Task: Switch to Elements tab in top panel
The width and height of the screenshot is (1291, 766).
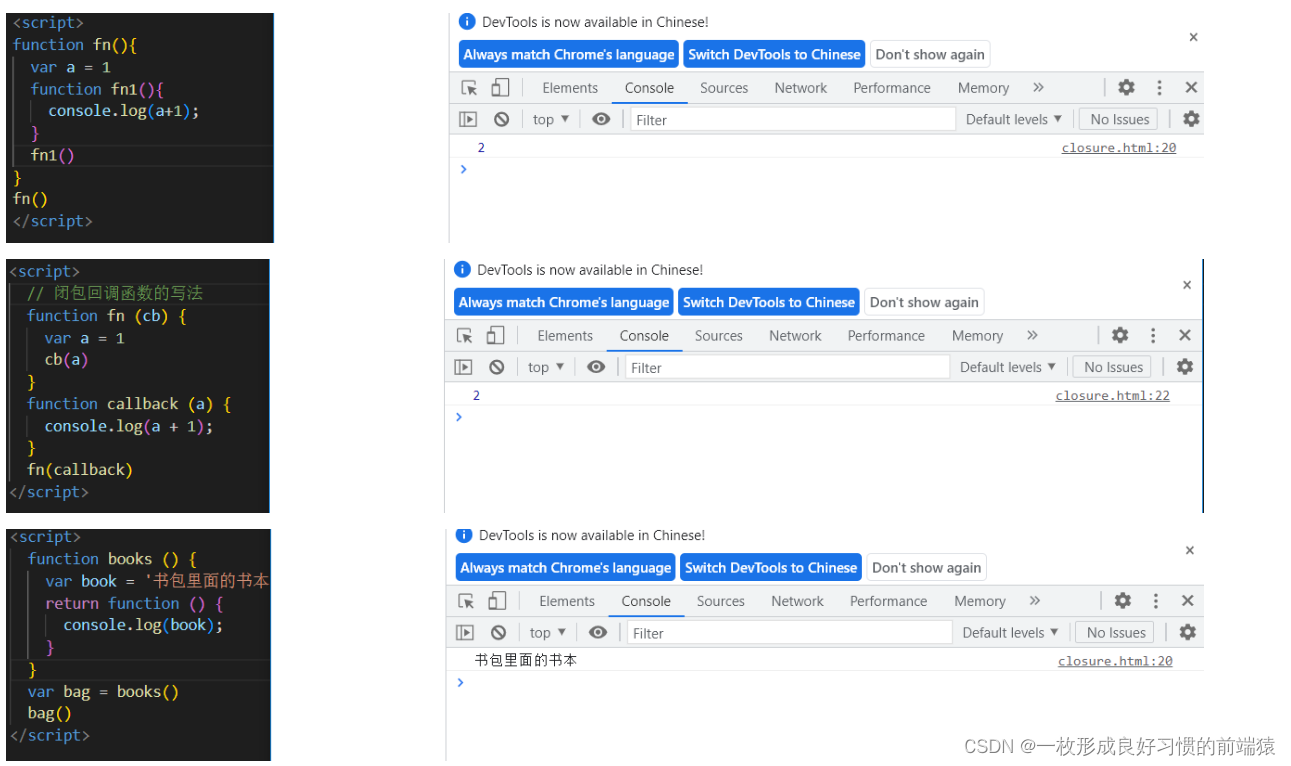Action: pyautogui.click(x=570, y=88)
